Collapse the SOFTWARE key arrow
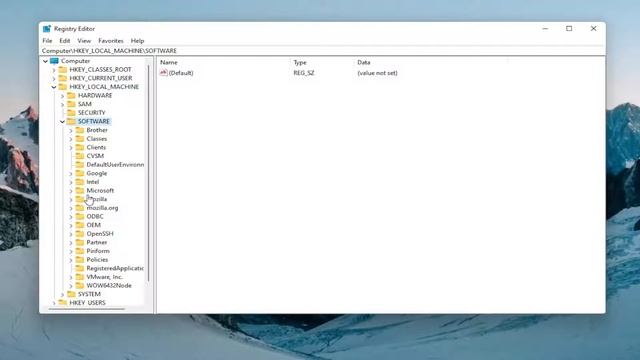This screenshot has width=640, height=360. point(62,122)
